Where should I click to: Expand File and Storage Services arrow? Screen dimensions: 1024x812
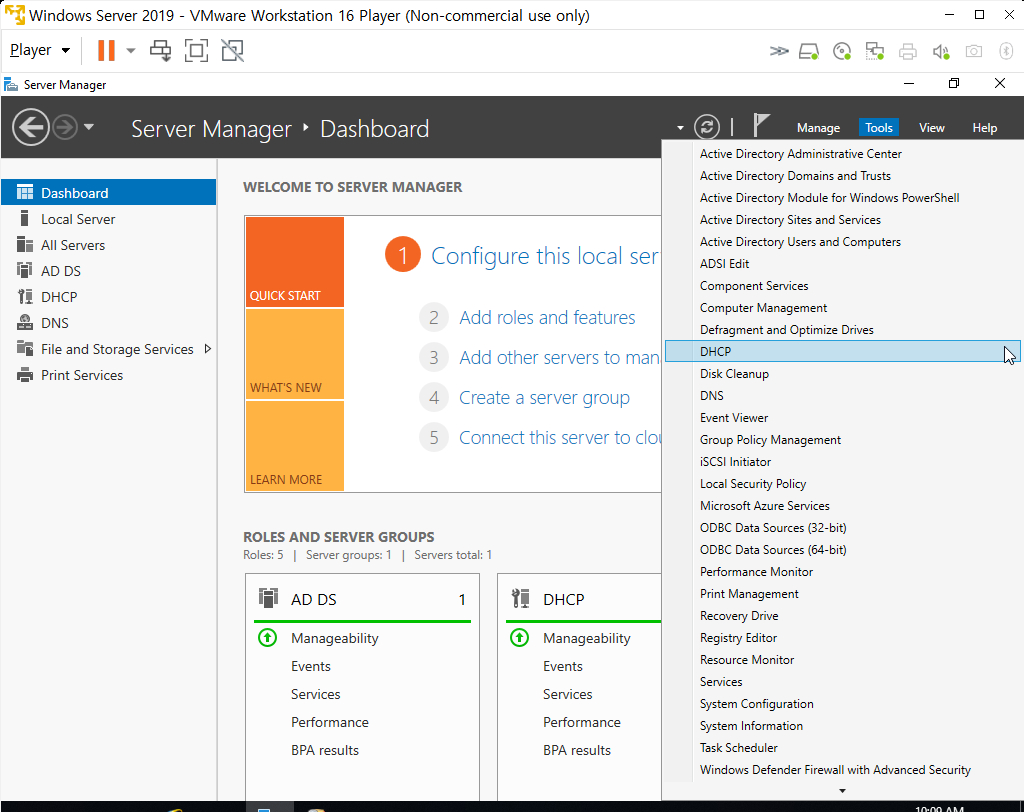pos(208,349)
